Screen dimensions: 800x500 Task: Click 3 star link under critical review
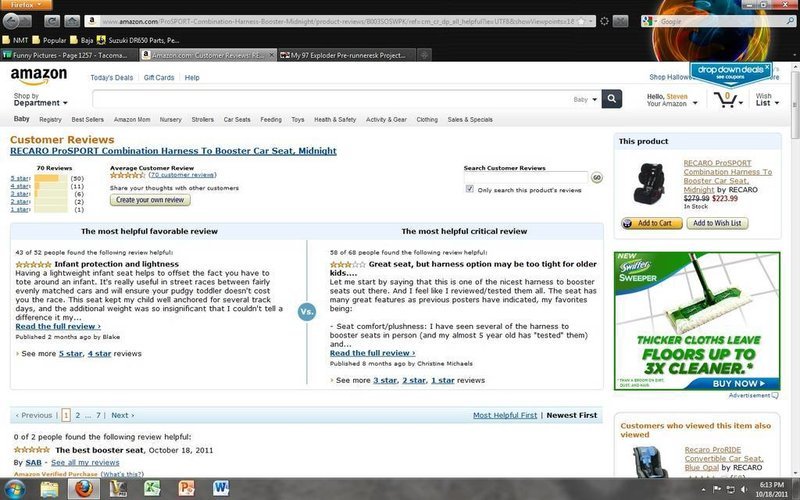385,380
